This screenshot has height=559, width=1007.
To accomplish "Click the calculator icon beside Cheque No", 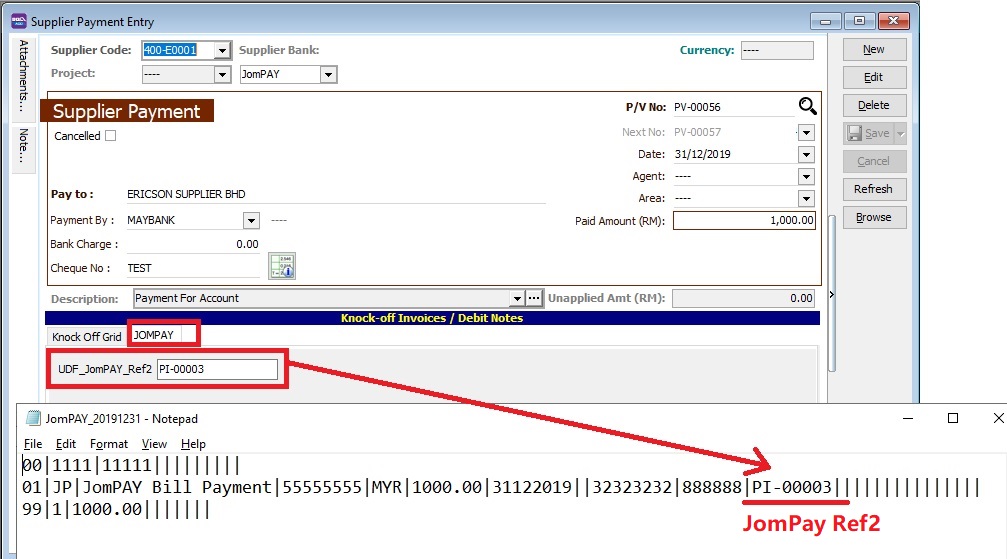I will coord(282,266).
